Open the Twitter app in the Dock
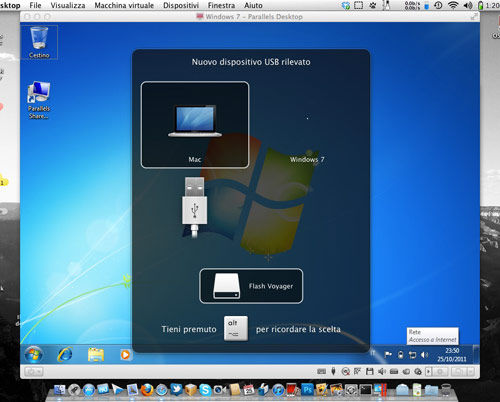This screenshot has height=402, width=500. click(176, 389)
